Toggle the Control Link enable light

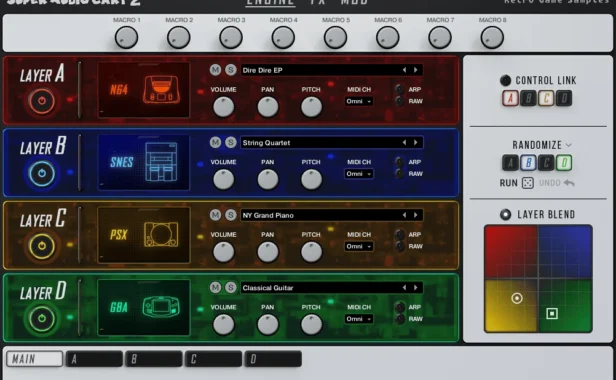[x=505, y=81]
